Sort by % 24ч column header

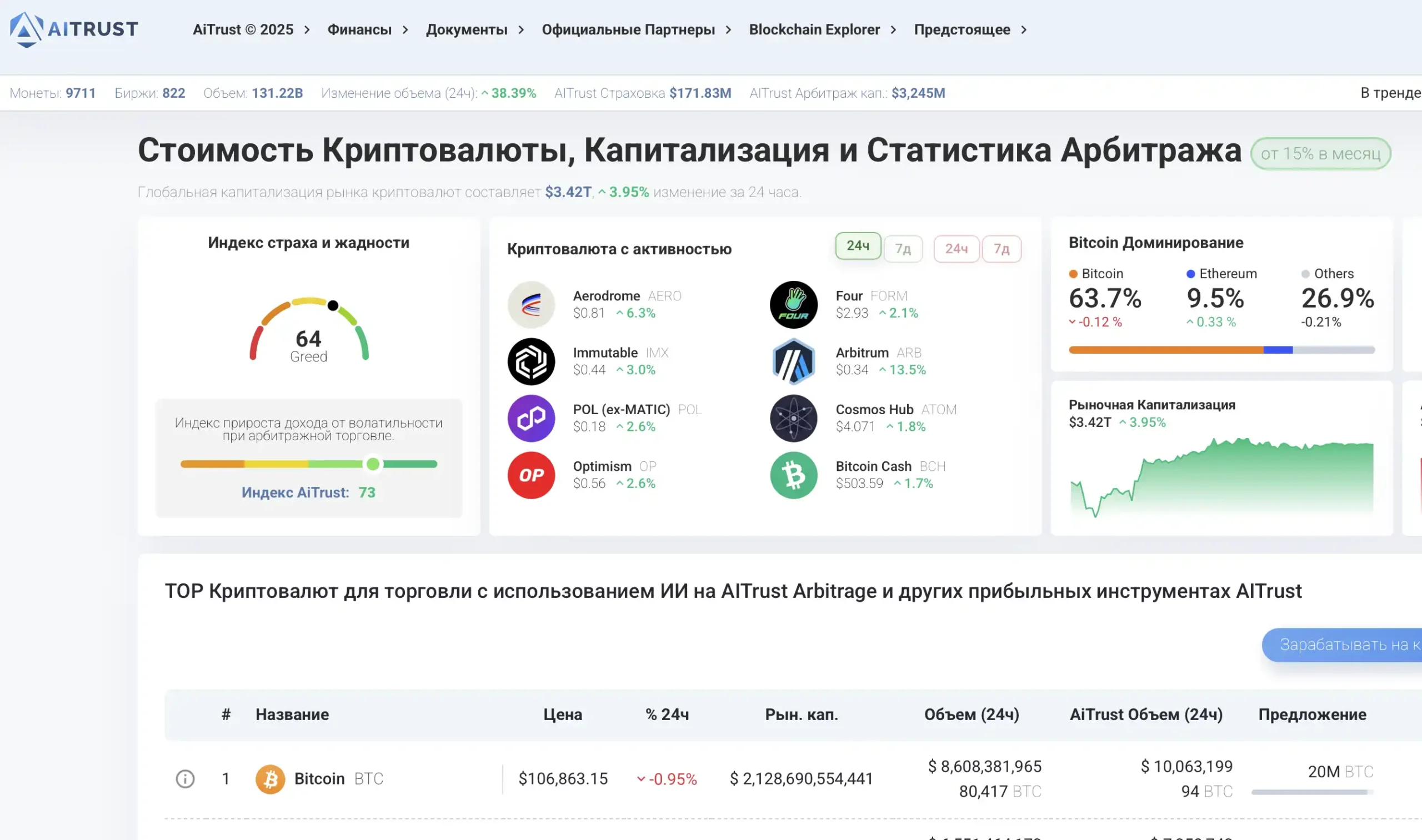667,715
